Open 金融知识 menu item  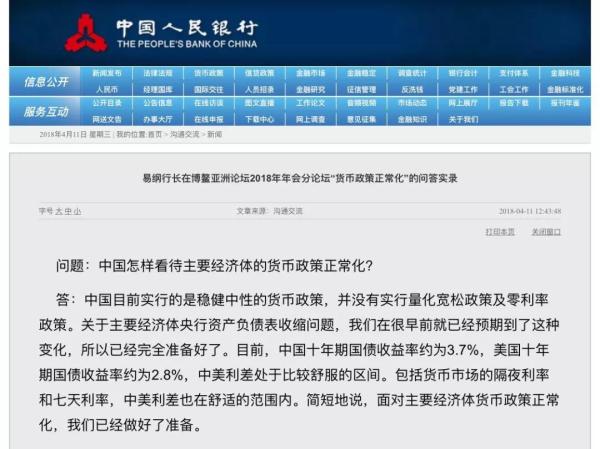point(412,119)
